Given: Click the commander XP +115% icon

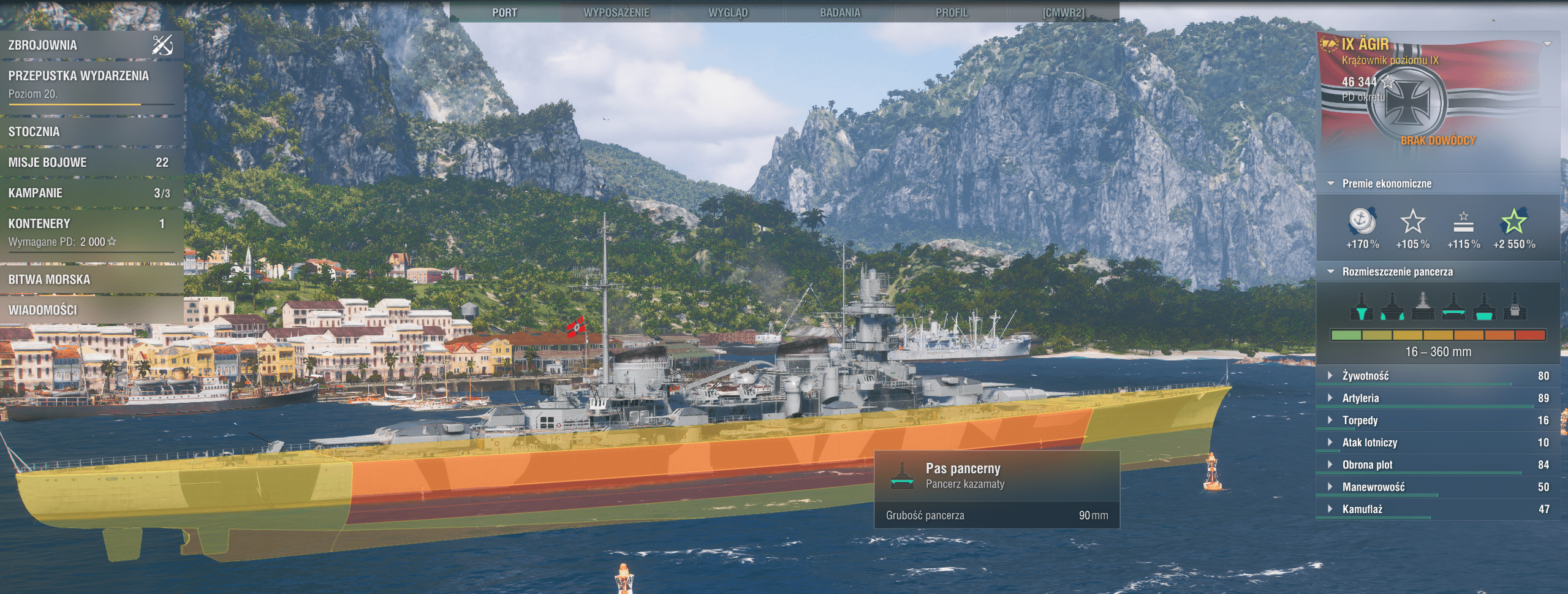Looking at the screenshot, I should coord(1463,221).
